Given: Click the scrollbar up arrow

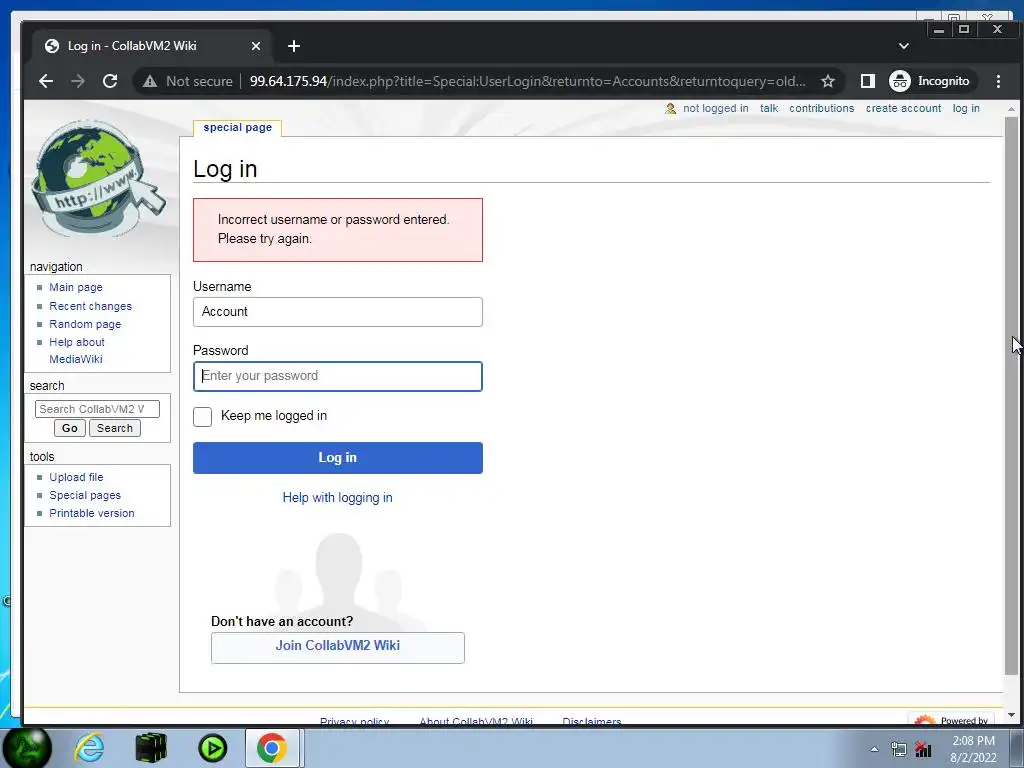Looking at the screenshot, I should (1011, 108).
